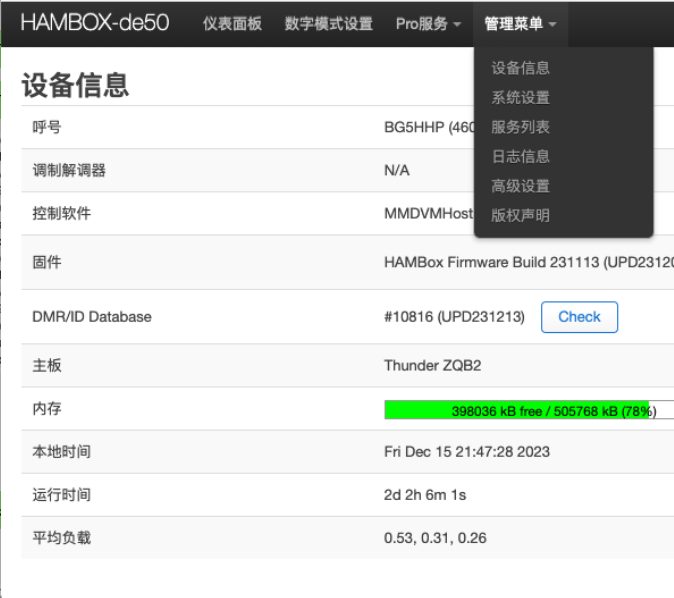The height and width of the screenshot is (598, 674).
Task: Click the 本地时间 row label
Action: (x=61, y=452)
